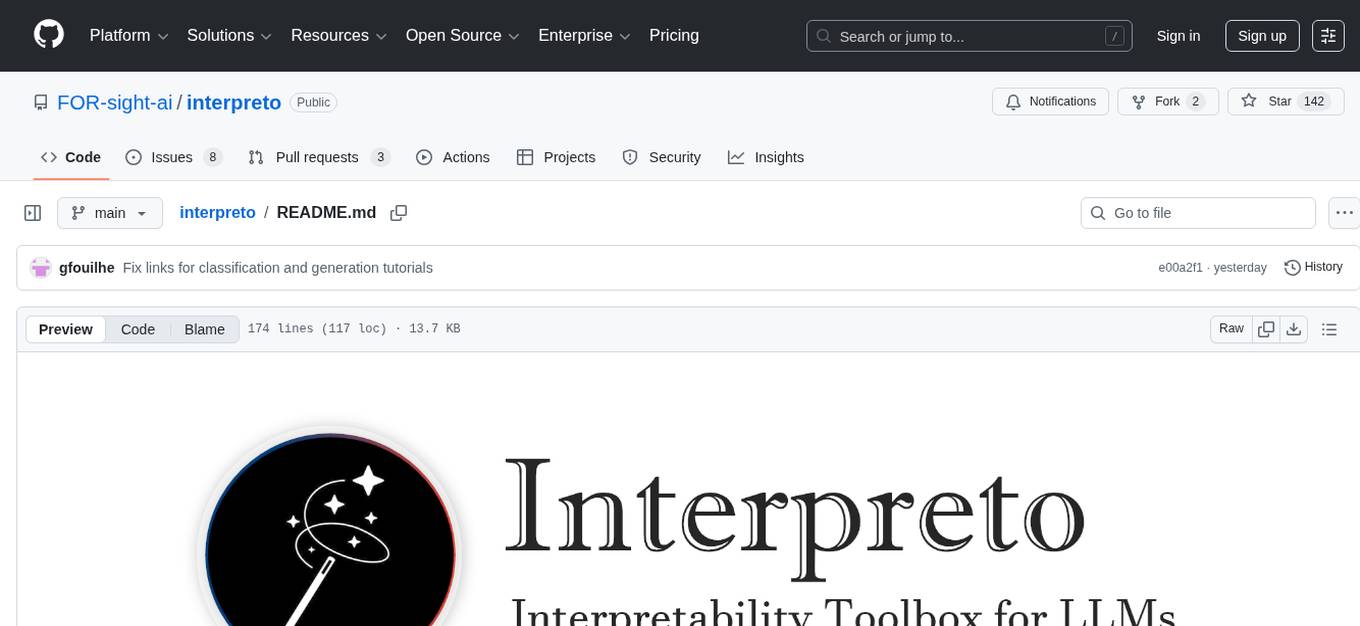Toggle the file tree side panel
The image size is (1360, 626).
click(x=32, y=212)
